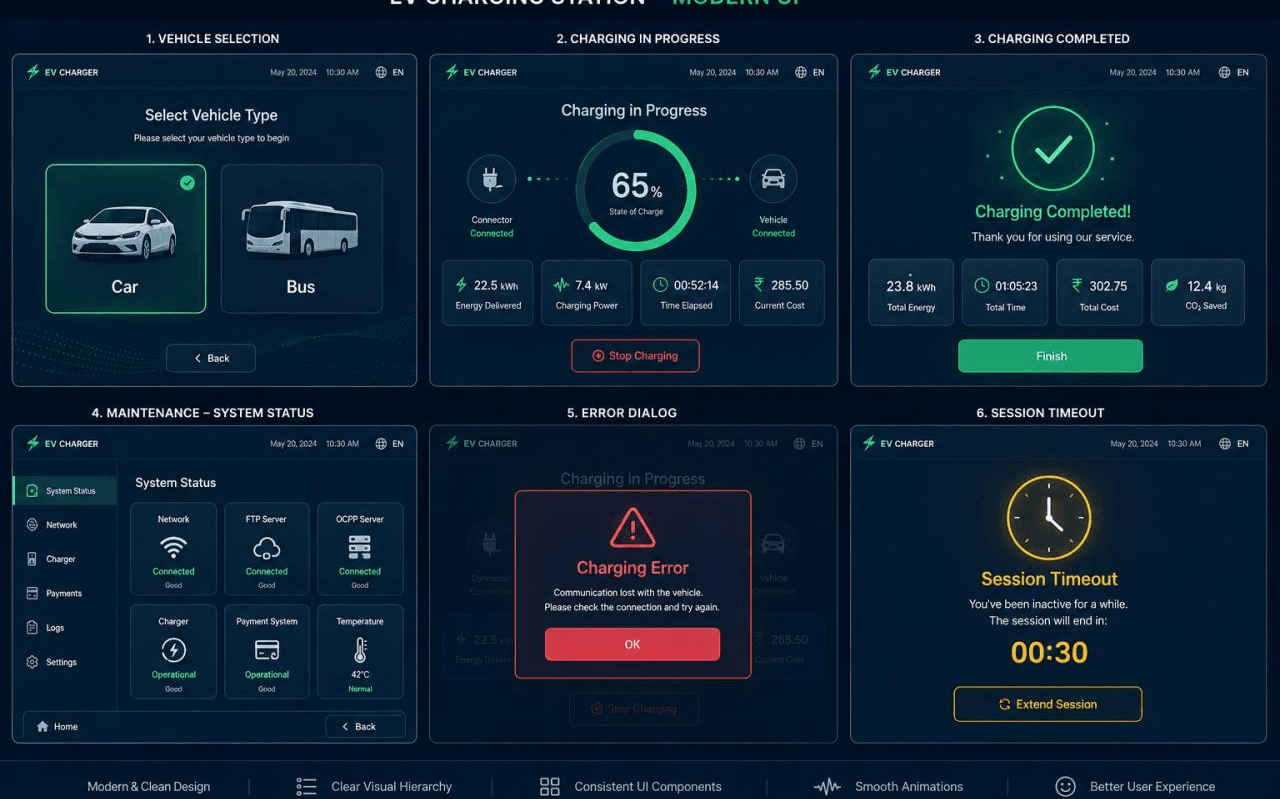Click the 65% state of charge ring

coord(636,190)
